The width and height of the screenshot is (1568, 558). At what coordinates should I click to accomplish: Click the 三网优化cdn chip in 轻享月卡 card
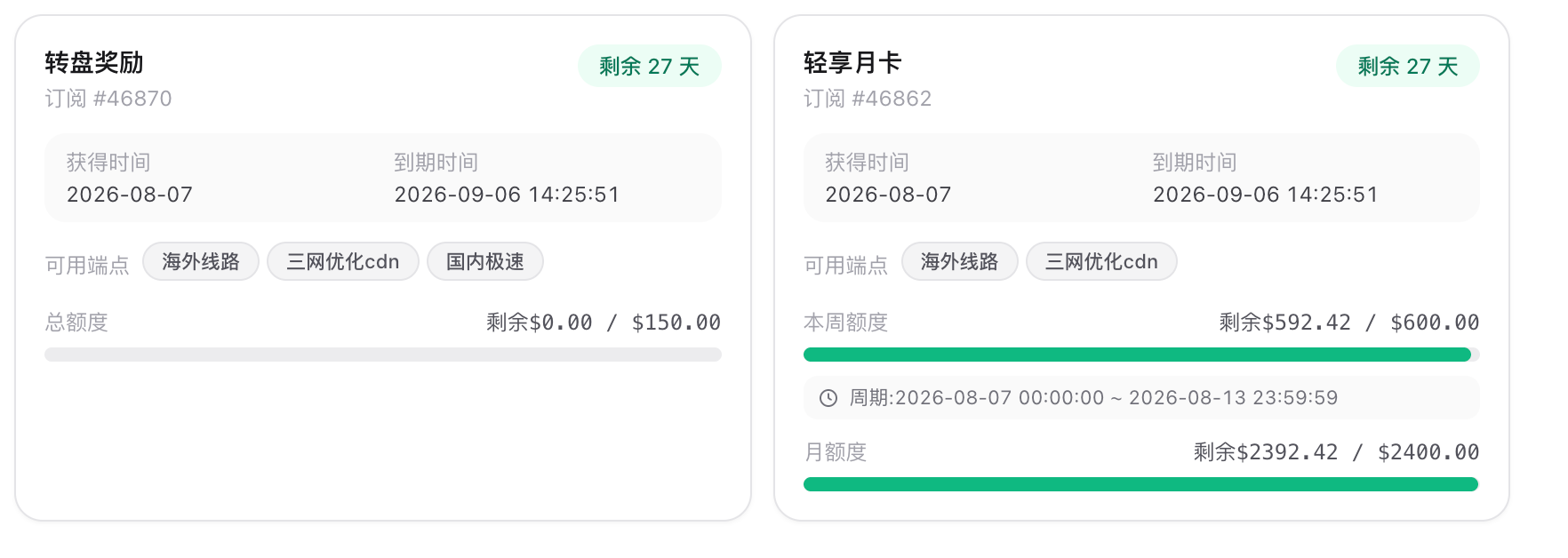(x=1102, y=261)
